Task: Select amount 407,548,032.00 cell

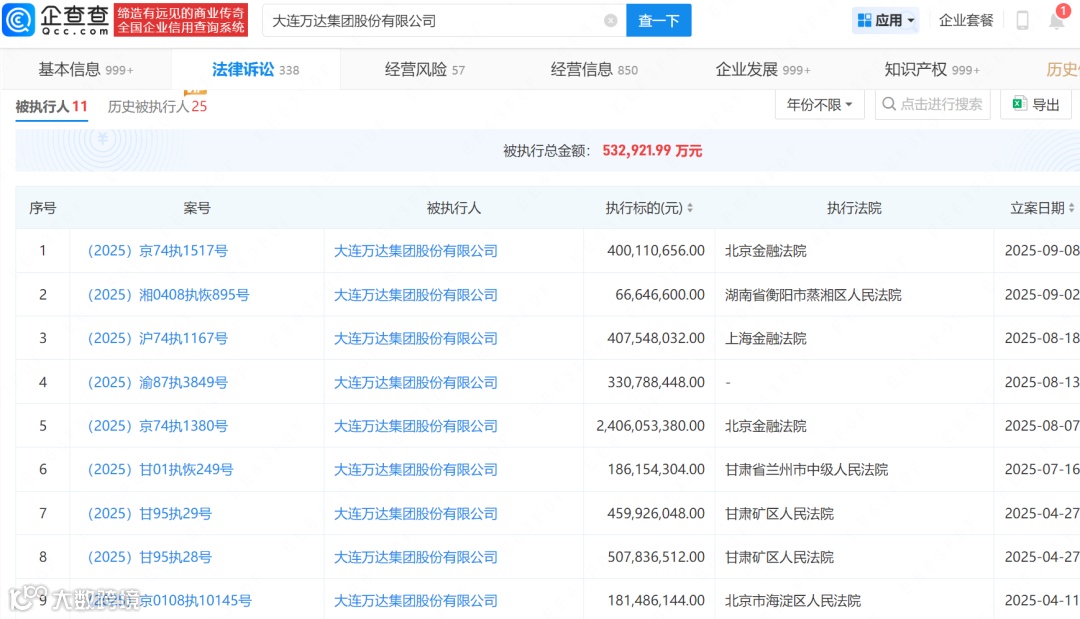Action: coord(656,338)
